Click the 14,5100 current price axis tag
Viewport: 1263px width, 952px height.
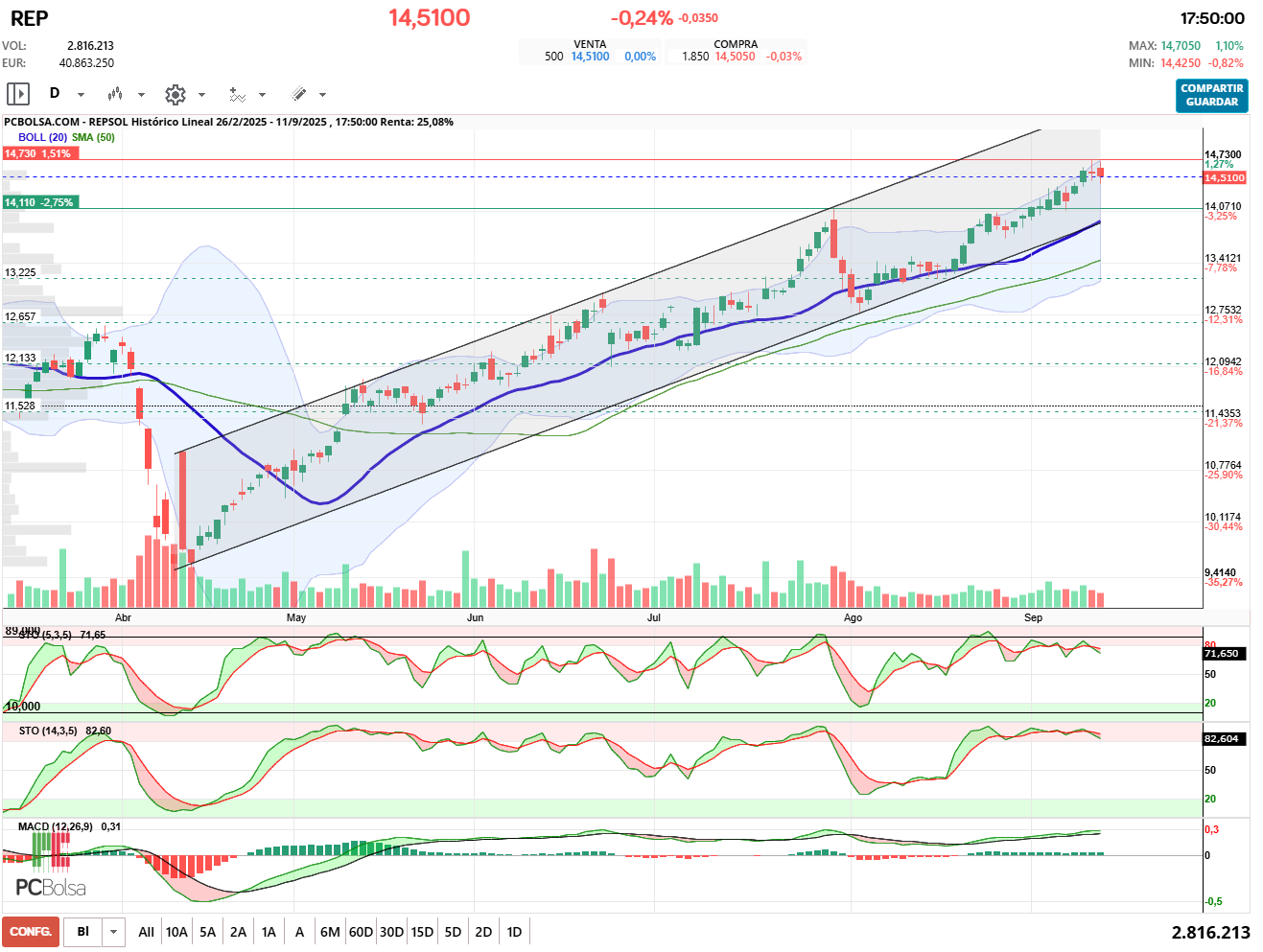[1225, 177]
